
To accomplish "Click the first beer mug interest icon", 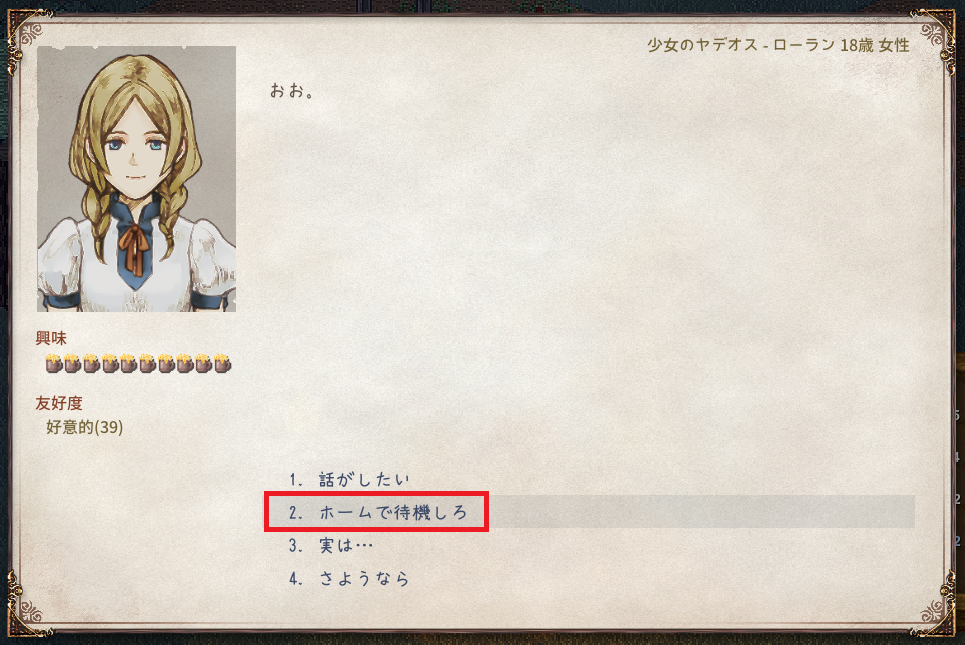I will click(54, 364).
